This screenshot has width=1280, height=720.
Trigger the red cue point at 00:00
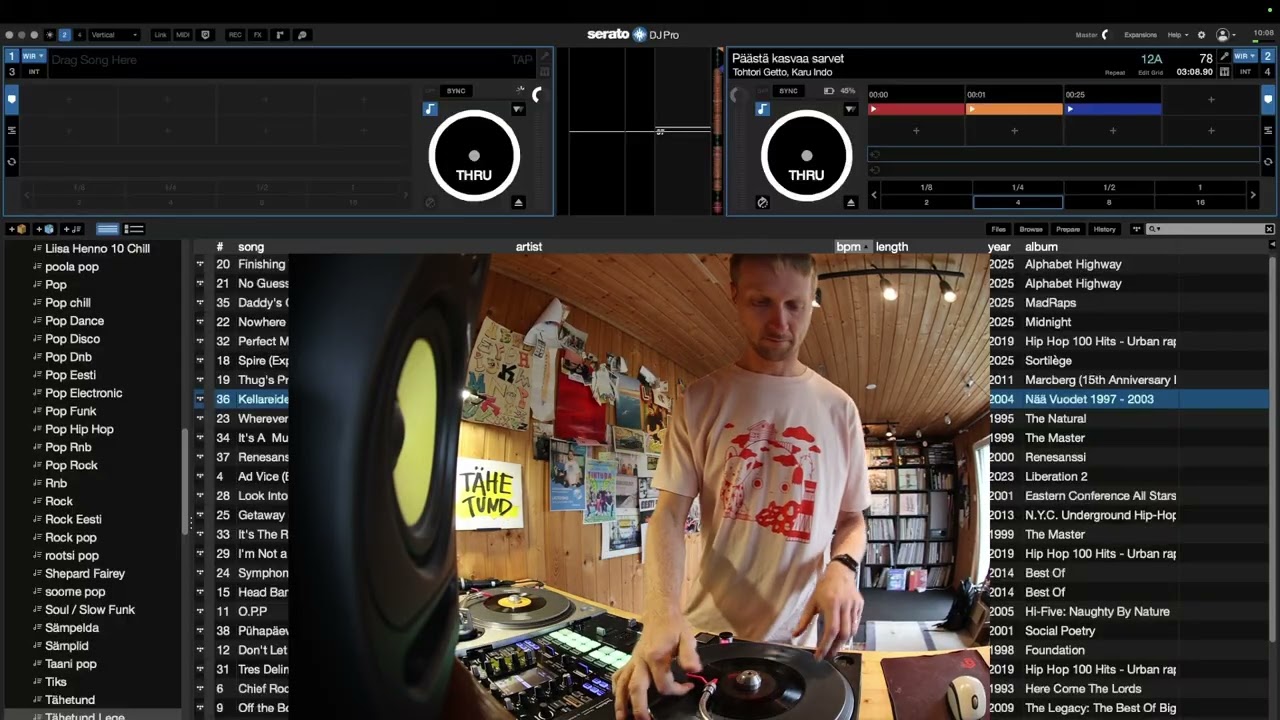point(916,109)
